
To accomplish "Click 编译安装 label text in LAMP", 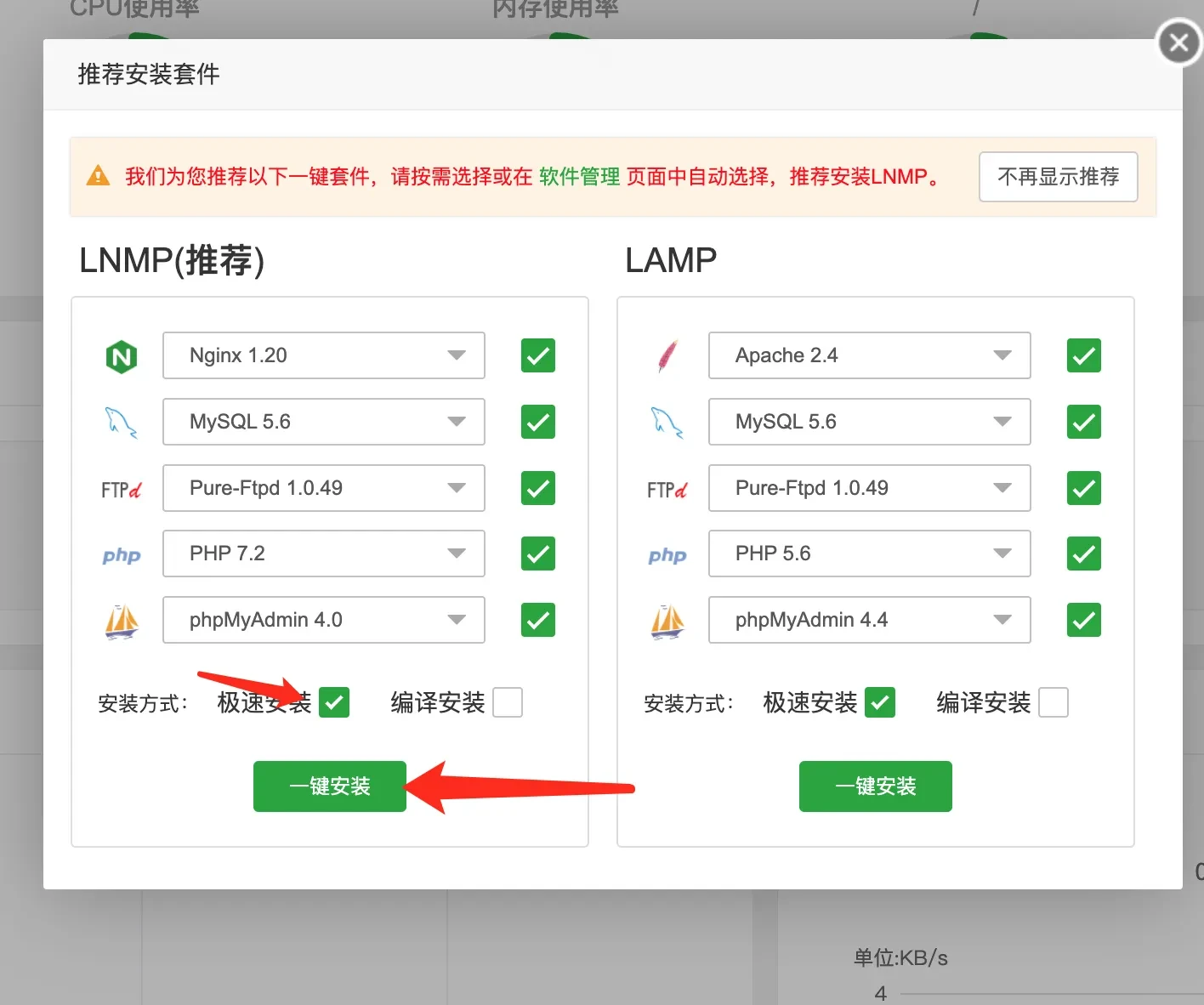I will tap(984, 702).
